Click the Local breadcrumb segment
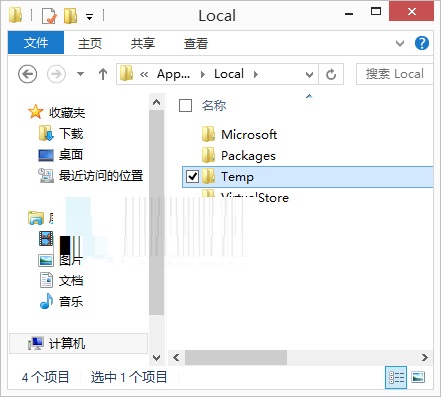The width and height of the screenshot is (441, 397). tap(229, 74)
